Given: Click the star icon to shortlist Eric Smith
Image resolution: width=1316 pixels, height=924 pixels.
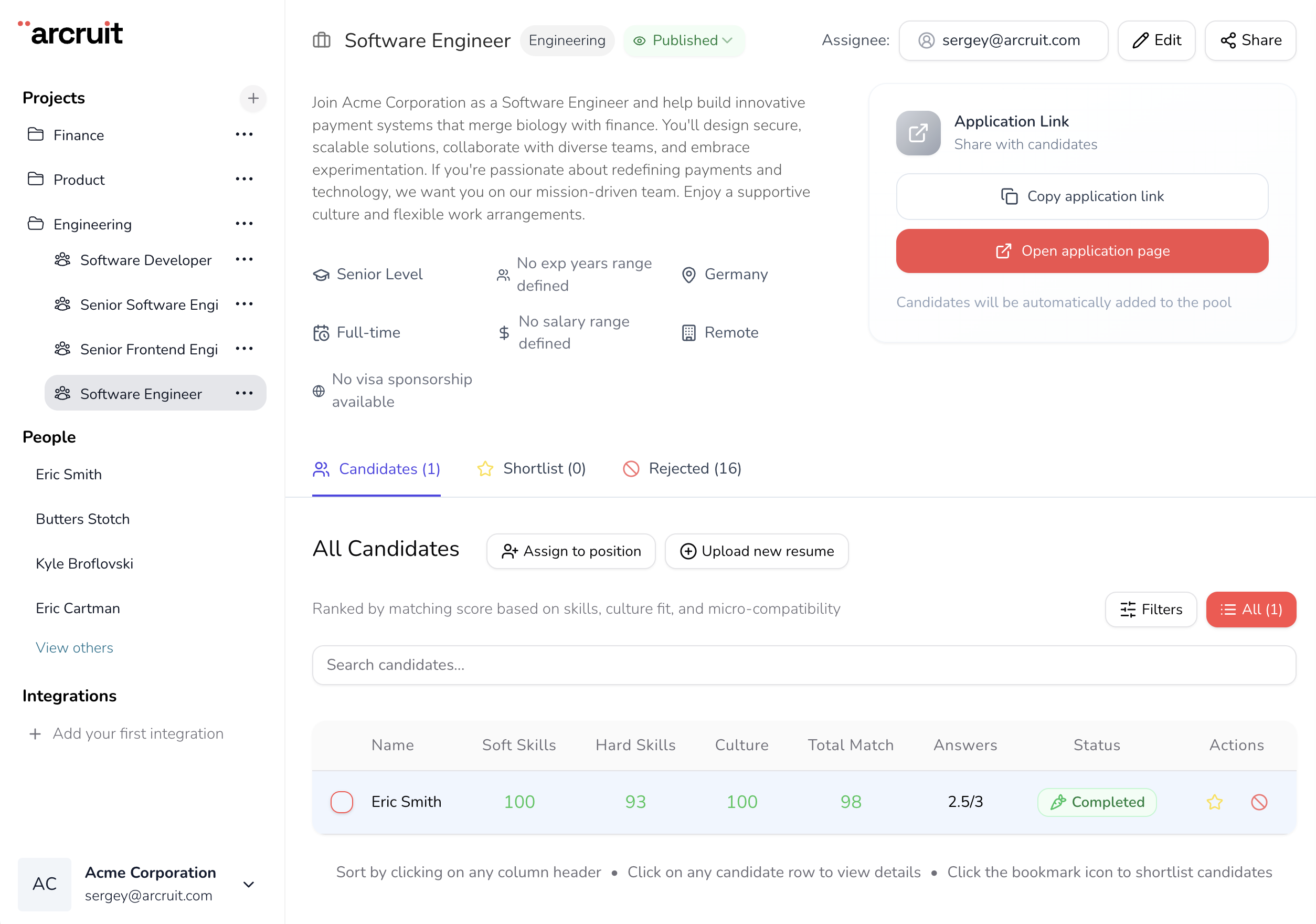Looking at the screenshot, I should [x=1214, y=802].
